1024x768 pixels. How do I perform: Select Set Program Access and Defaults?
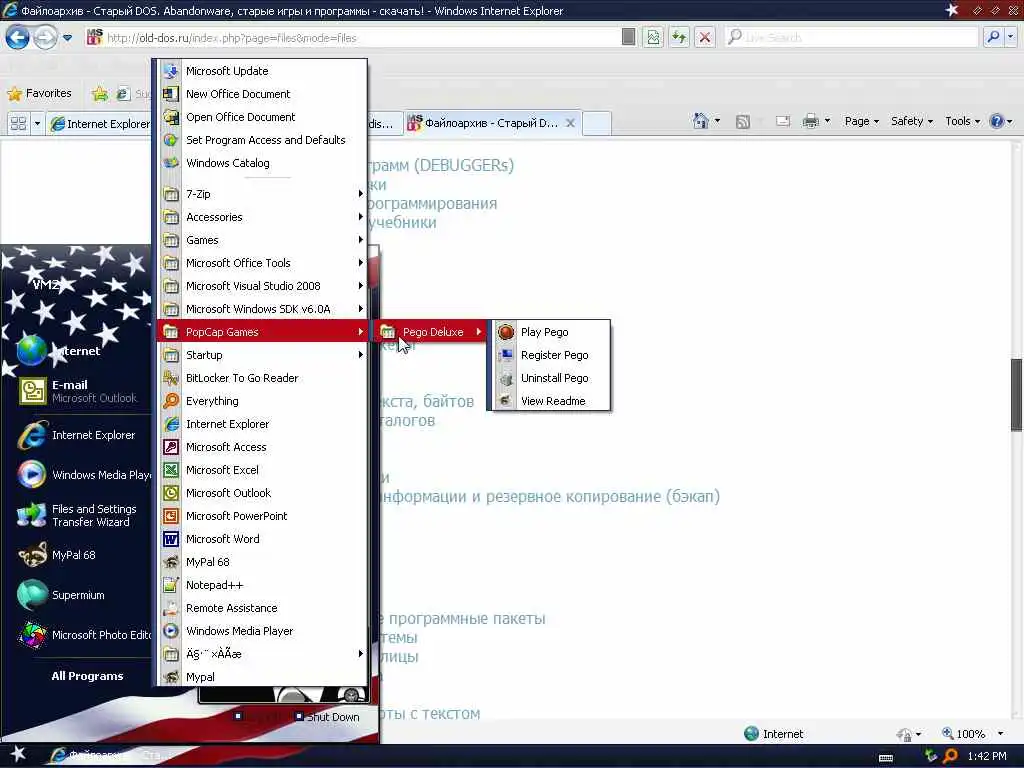coord(263,140)
